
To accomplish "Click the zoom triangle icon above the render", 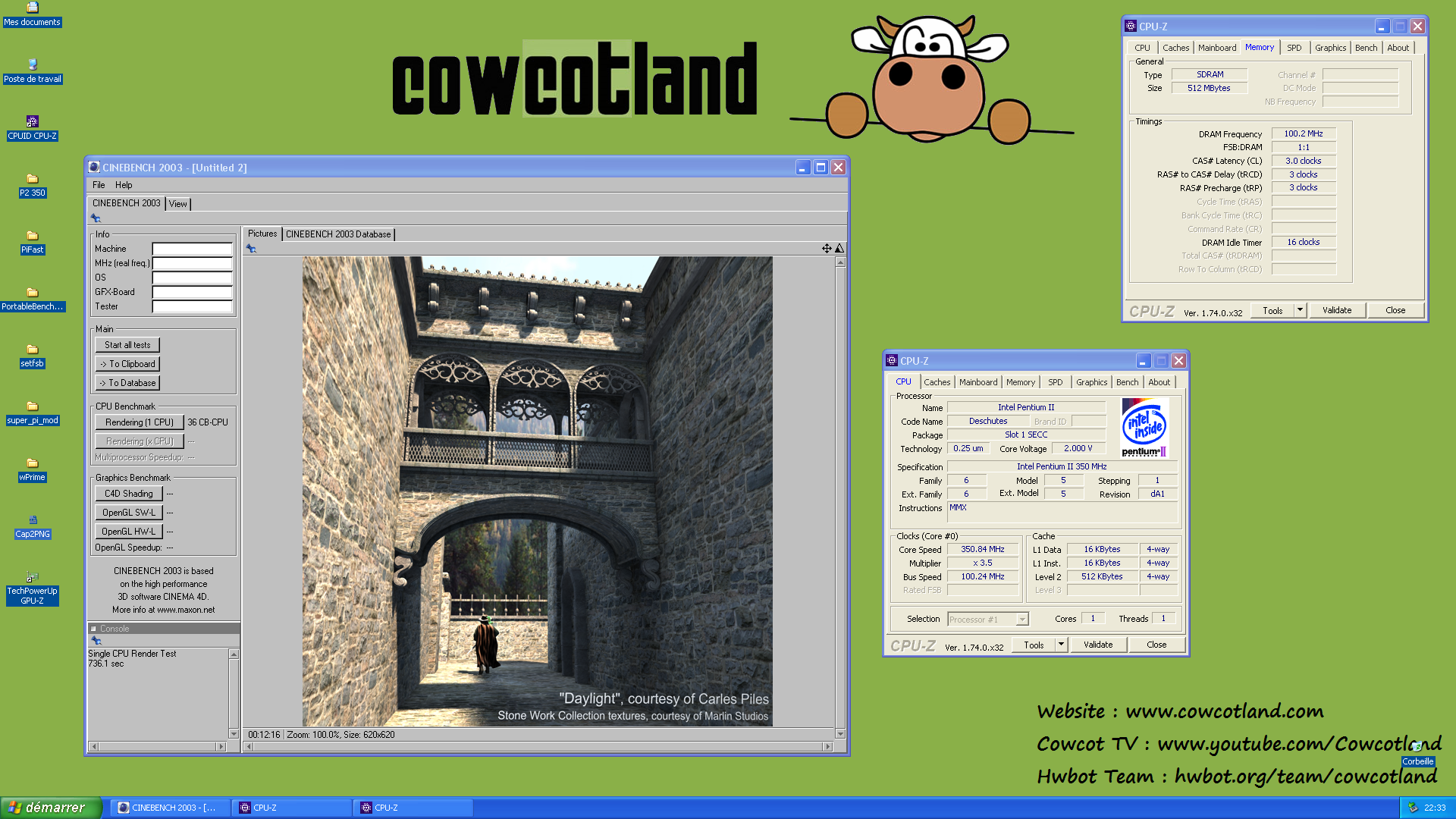I will pyautogui.click(x=839, y=249).
